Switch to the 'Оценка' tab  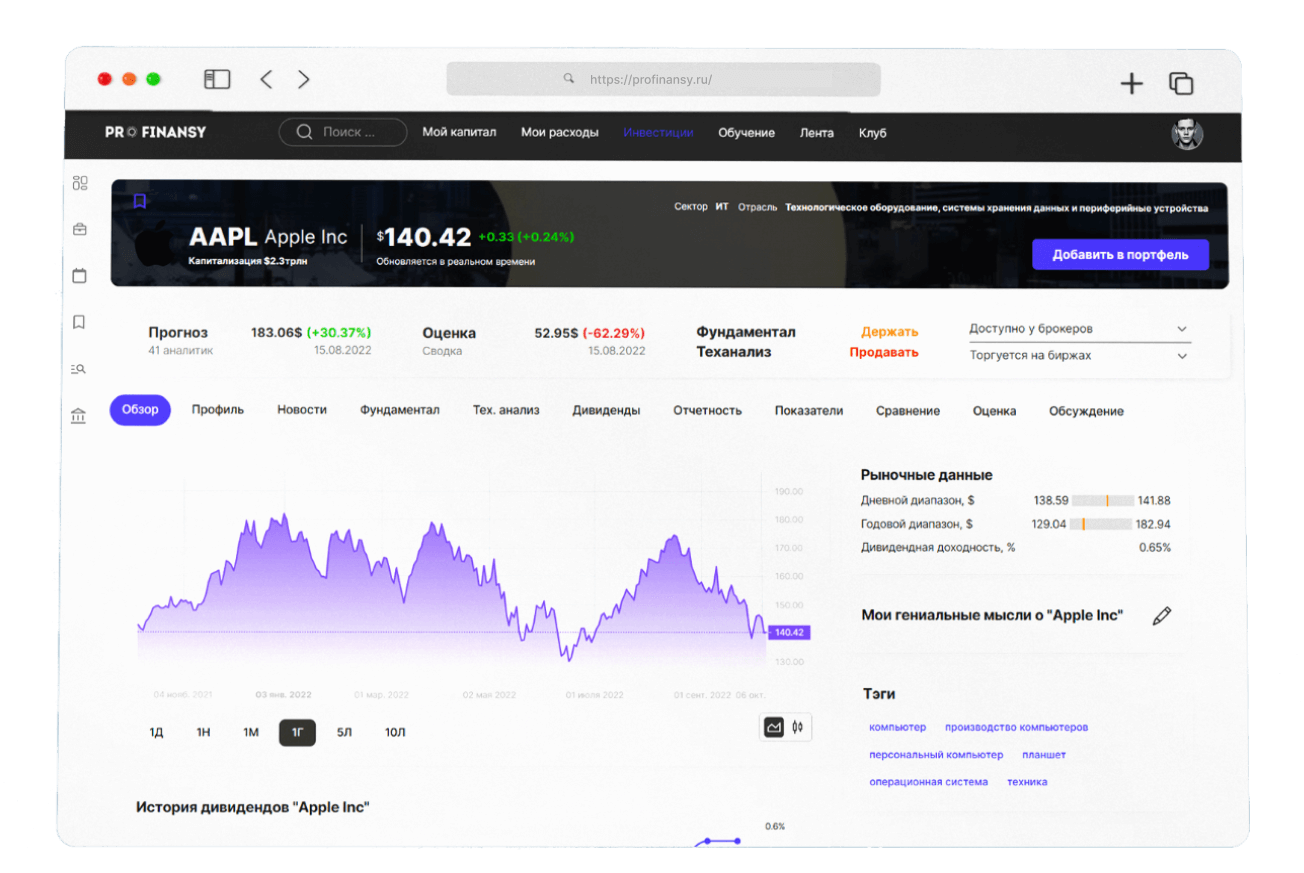click(x=994, y=411)
